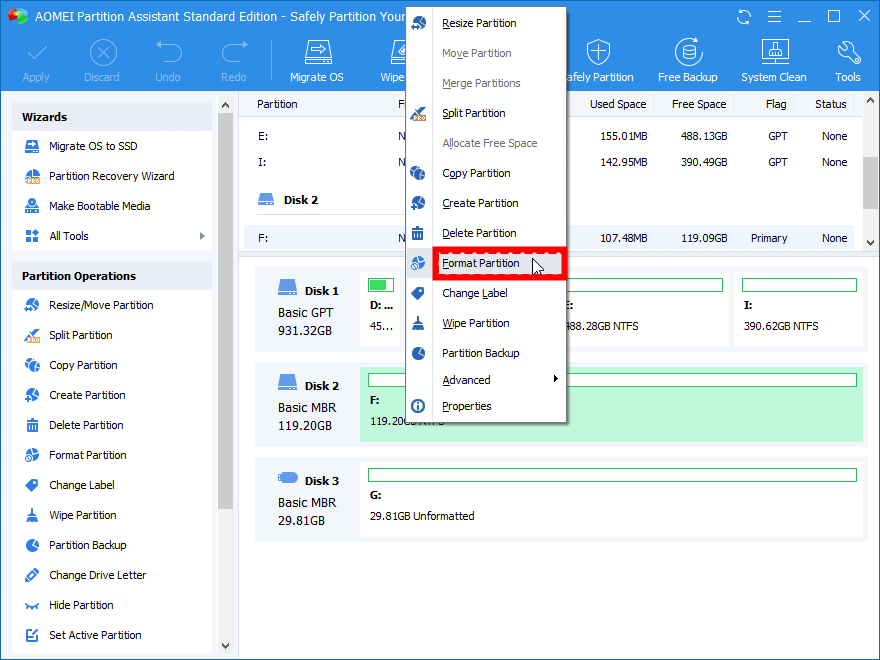The width and height of the screenshot is (880, 660).
Task: Click Make Bootable Media icon
Action: click(x=32, y=206)
